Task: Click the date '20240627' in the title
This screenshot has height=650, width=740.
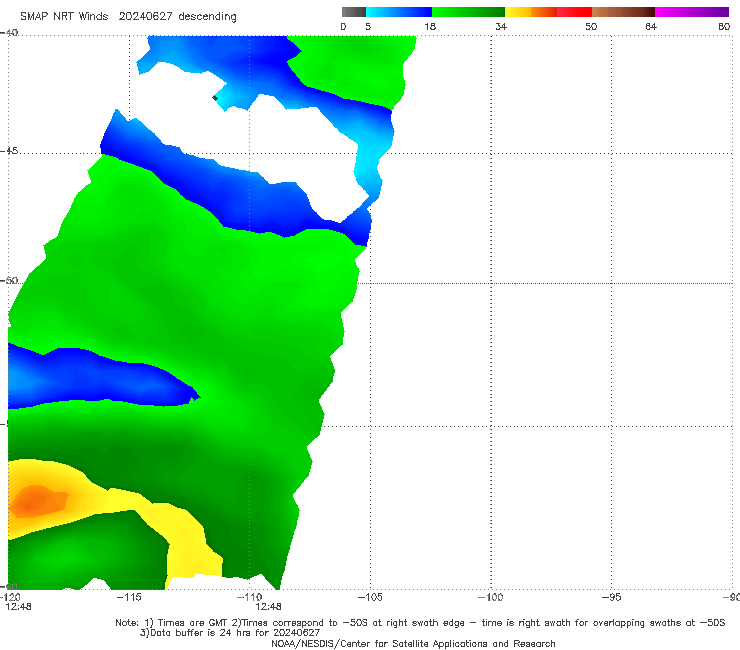Action: pos(145,16)
